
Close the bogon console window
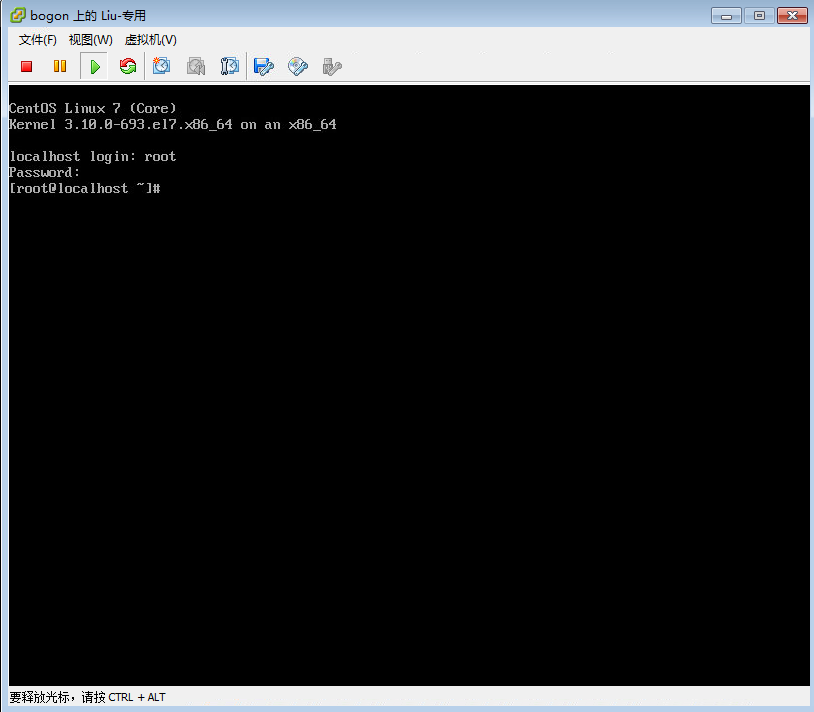click(792, 16)
